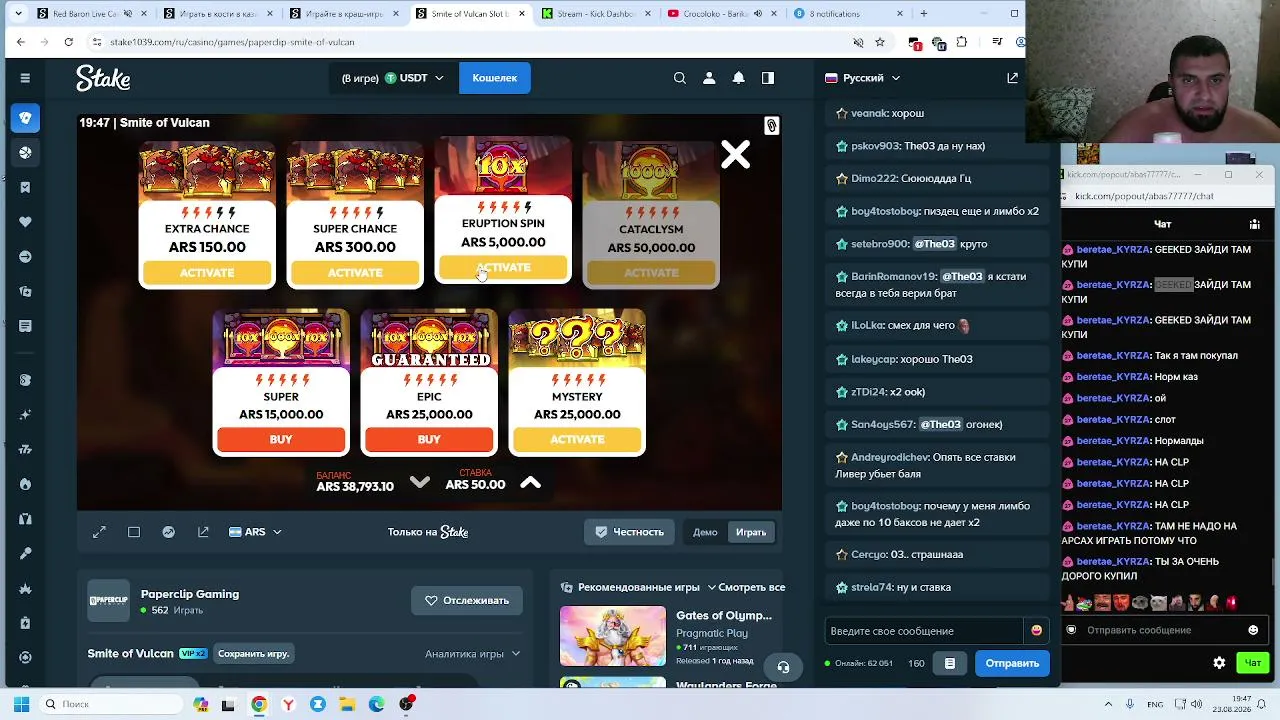1280x720 pixels.
Task: Switch the game to theatre mode
Action: 134,532
